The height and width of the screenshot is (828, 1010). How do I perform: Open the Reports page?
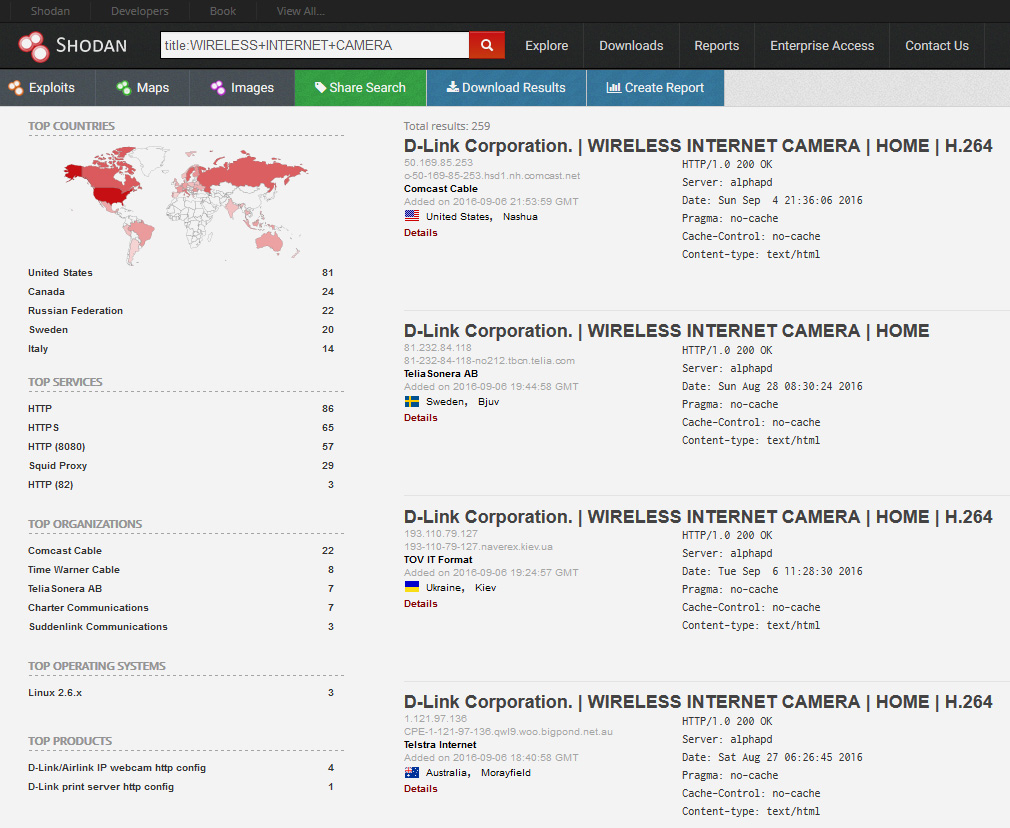coord(717,46)
